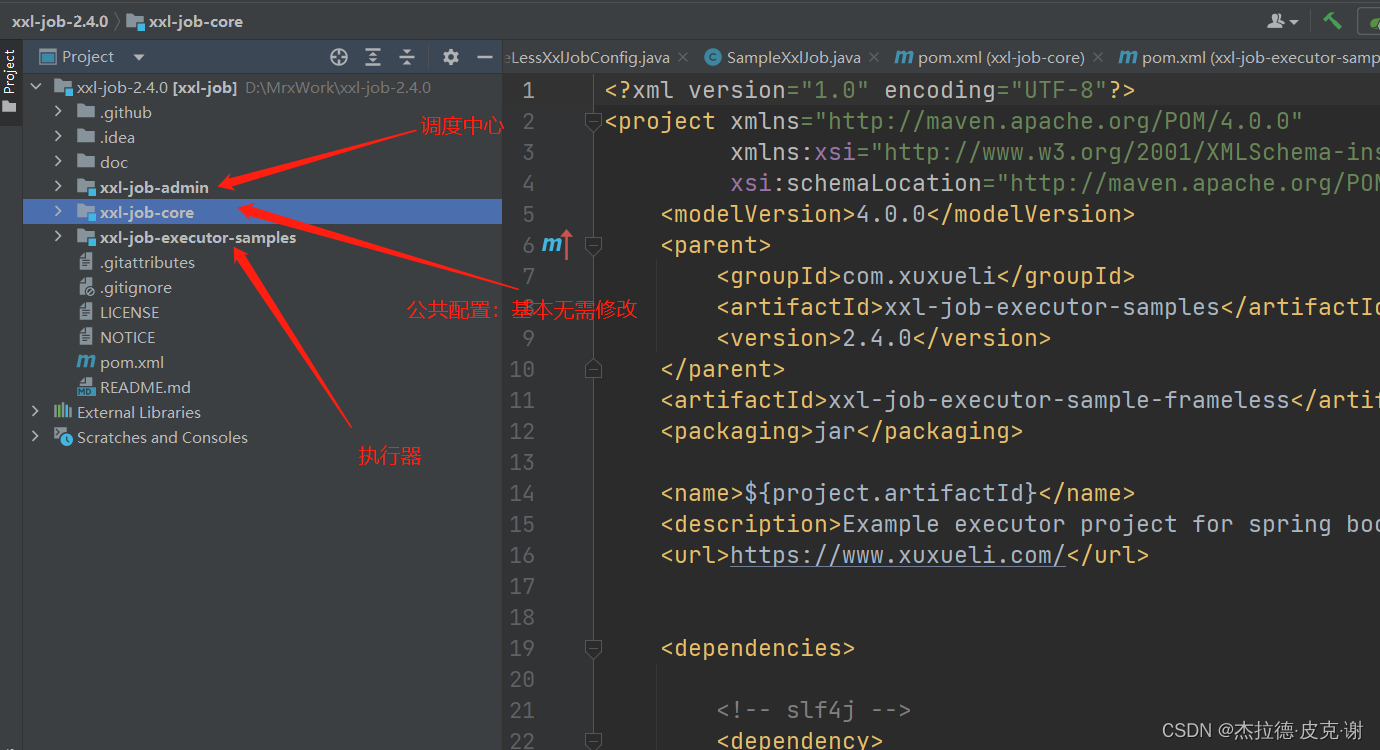Click the slf4j comment on line 21
This screenshot has height=750, width=1380.
coord(814,710)
